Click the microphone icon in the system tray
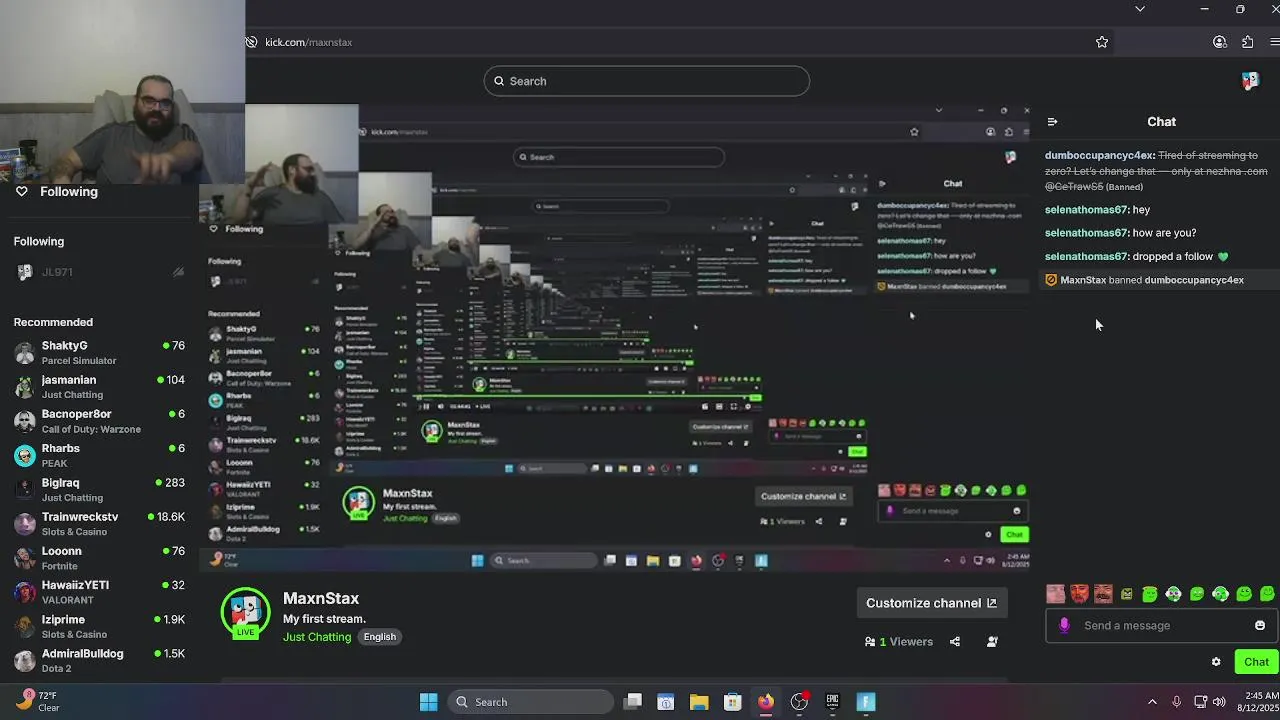Viewport: 1280px width, 720px height. click(x=1176, y=702)
